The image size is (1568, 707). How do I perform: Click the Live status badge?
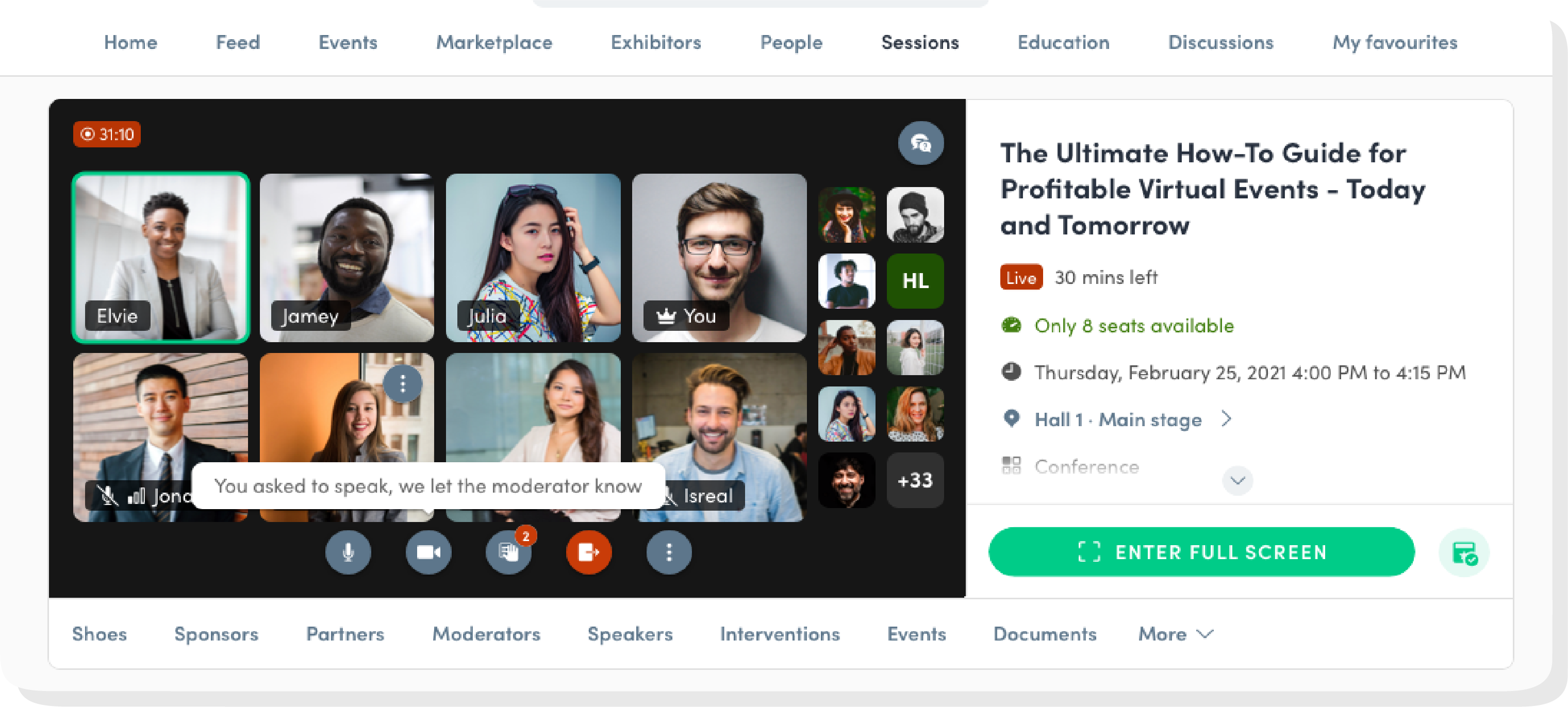(1021, 277)
